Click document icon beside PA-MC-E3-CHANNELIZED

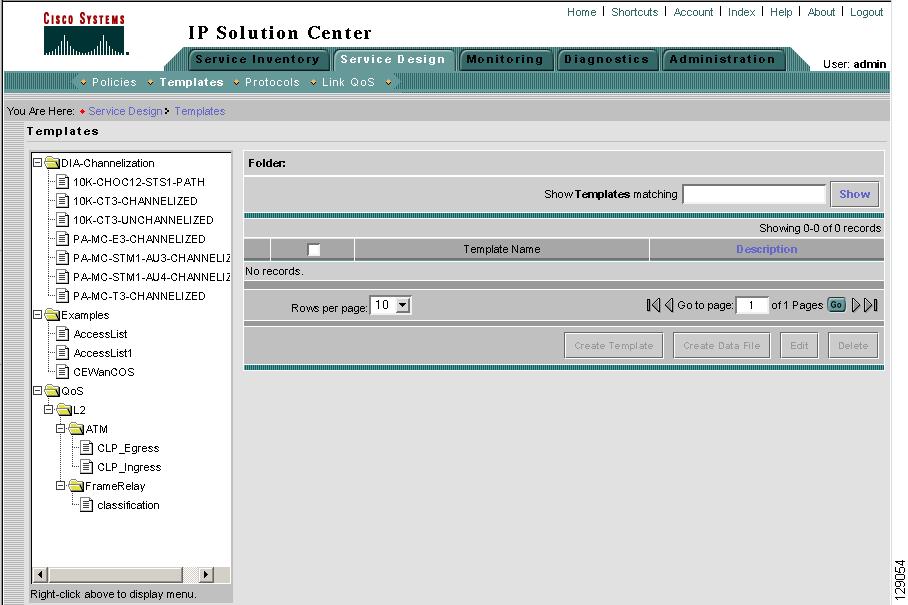tap(63, 239)
